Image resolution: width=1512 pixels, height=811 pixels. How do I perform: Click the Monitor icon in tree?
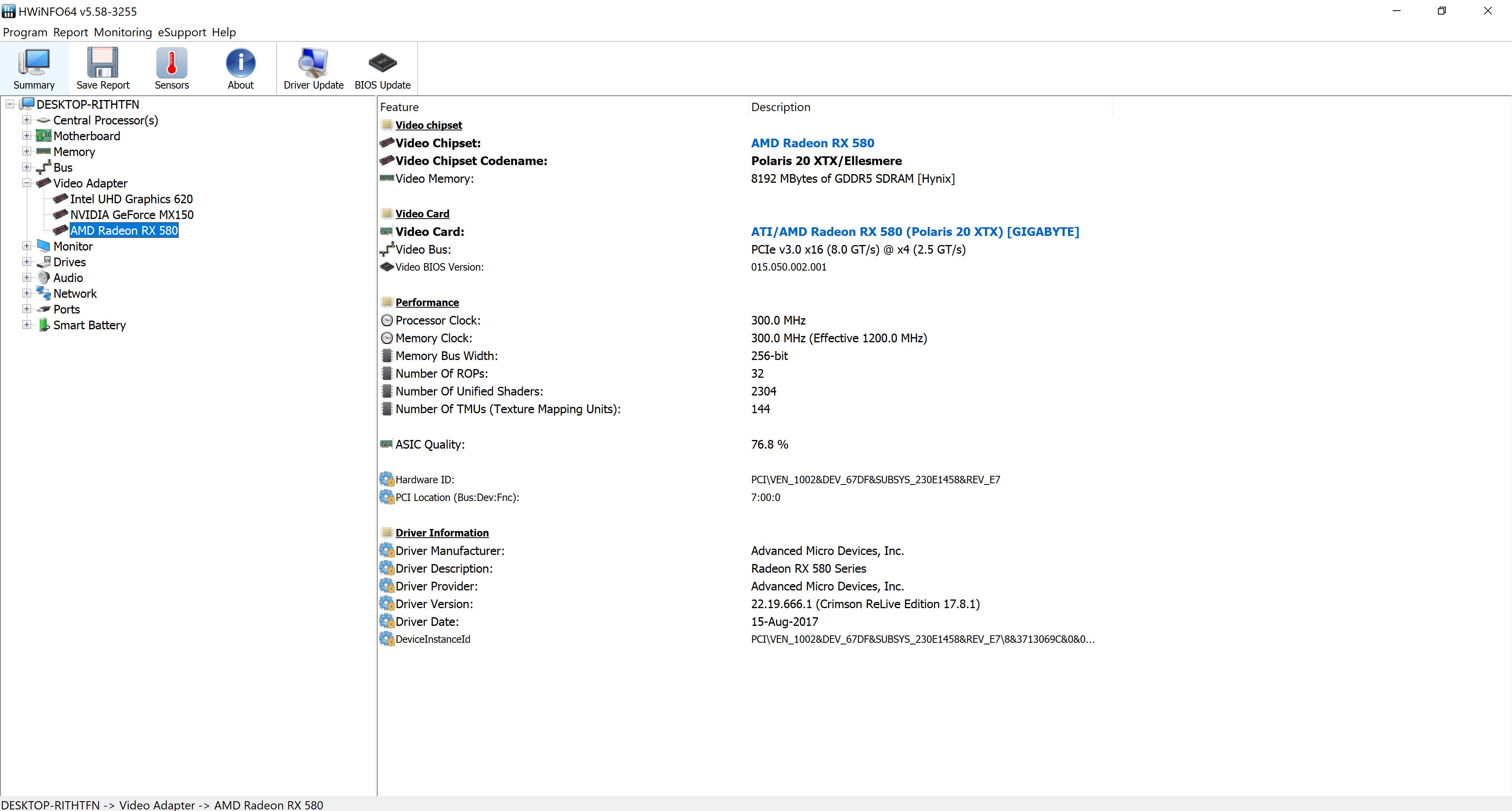pos(43,246)
